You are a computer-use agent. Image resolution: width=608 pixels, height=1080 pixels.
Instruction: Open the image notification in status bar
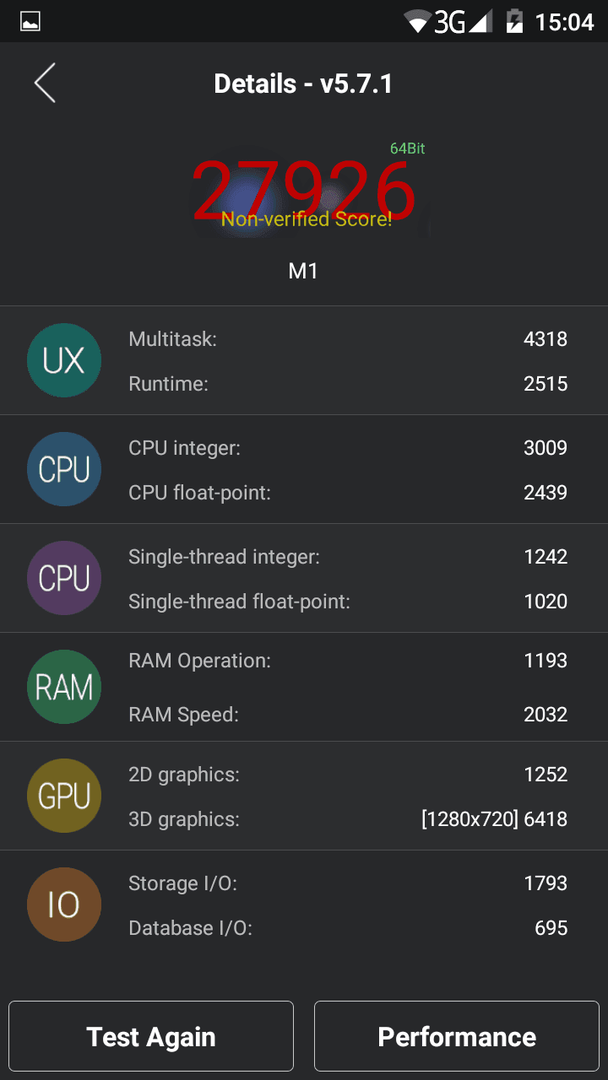click(x=30, y=22)
